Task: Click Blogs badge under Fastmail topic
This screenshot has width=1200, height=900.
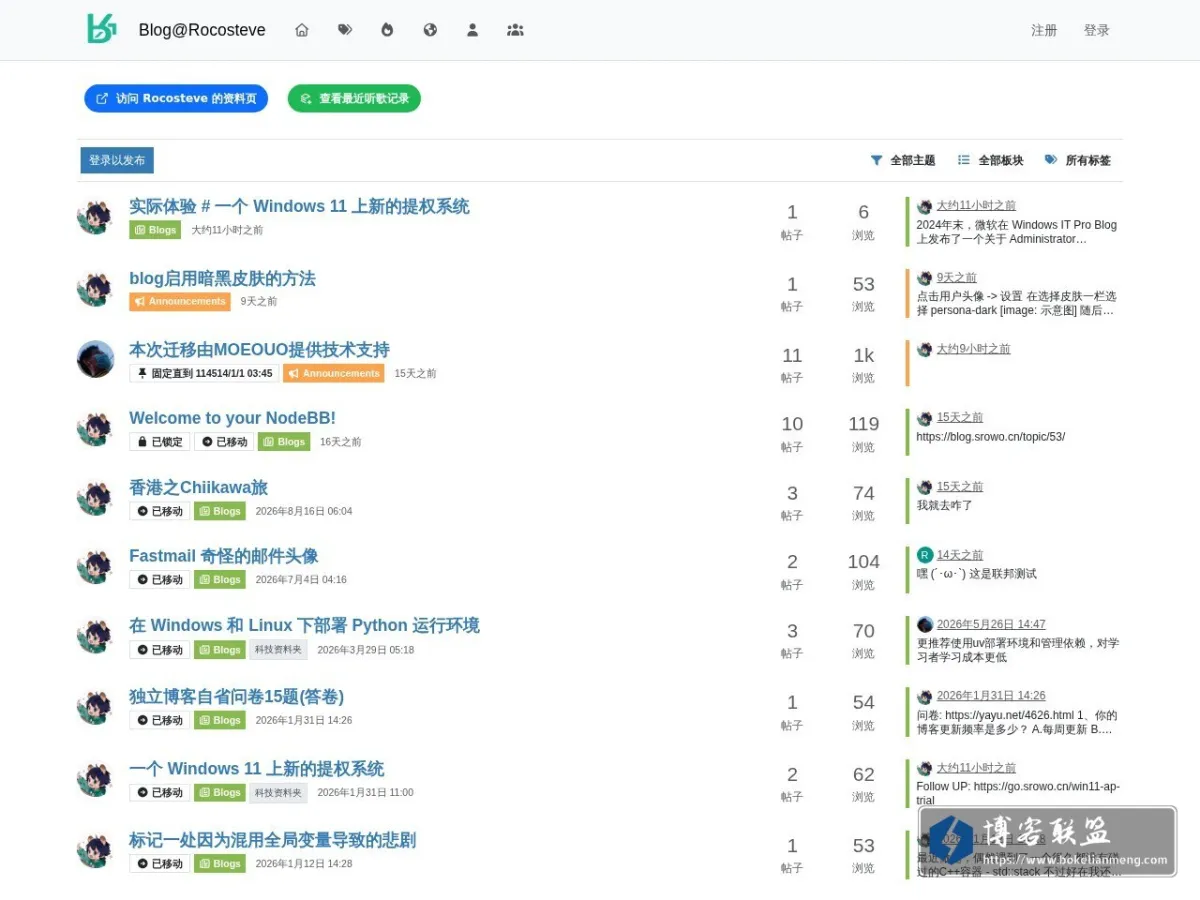Action: pos(220,580)
